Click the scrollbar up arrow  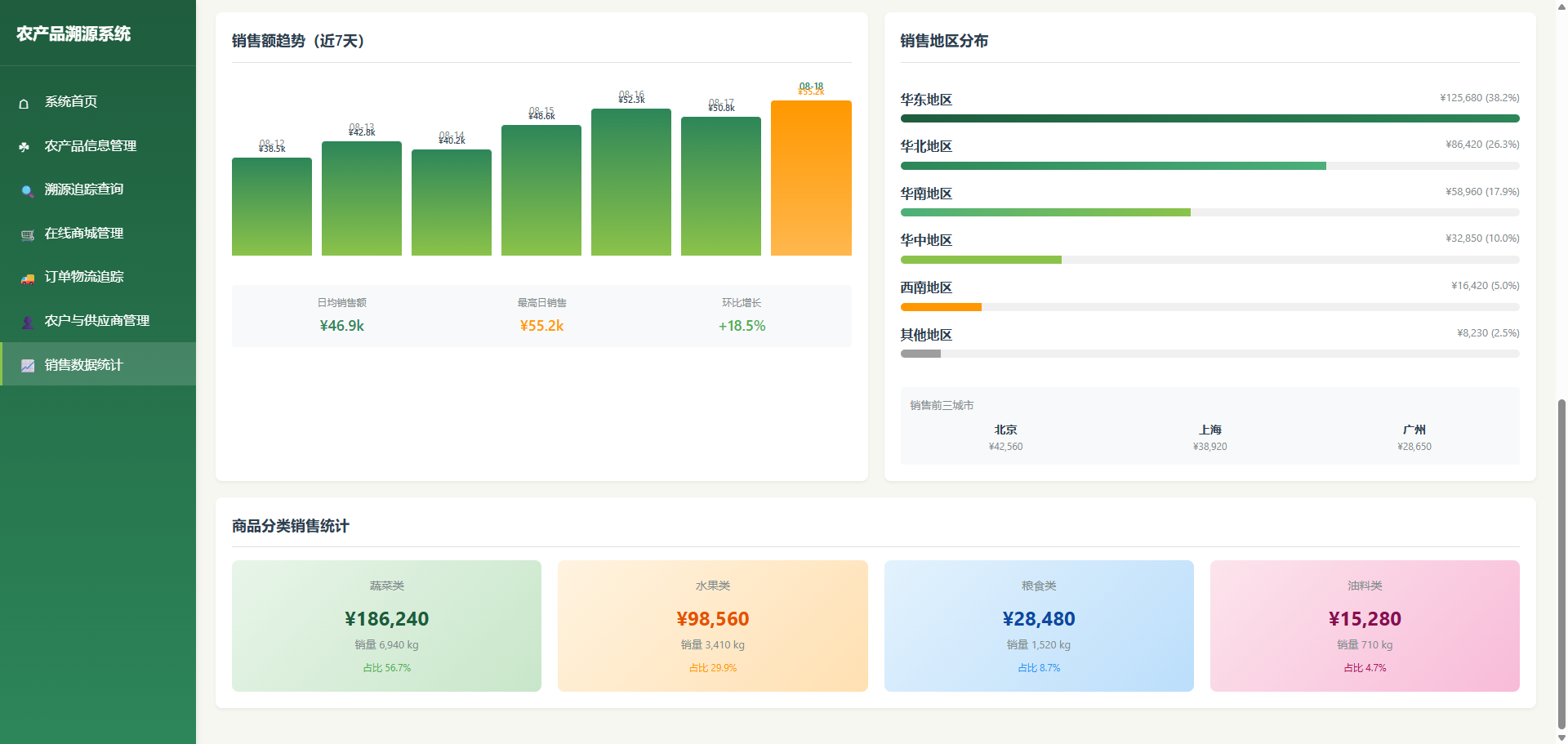[x=1561, y=6]
